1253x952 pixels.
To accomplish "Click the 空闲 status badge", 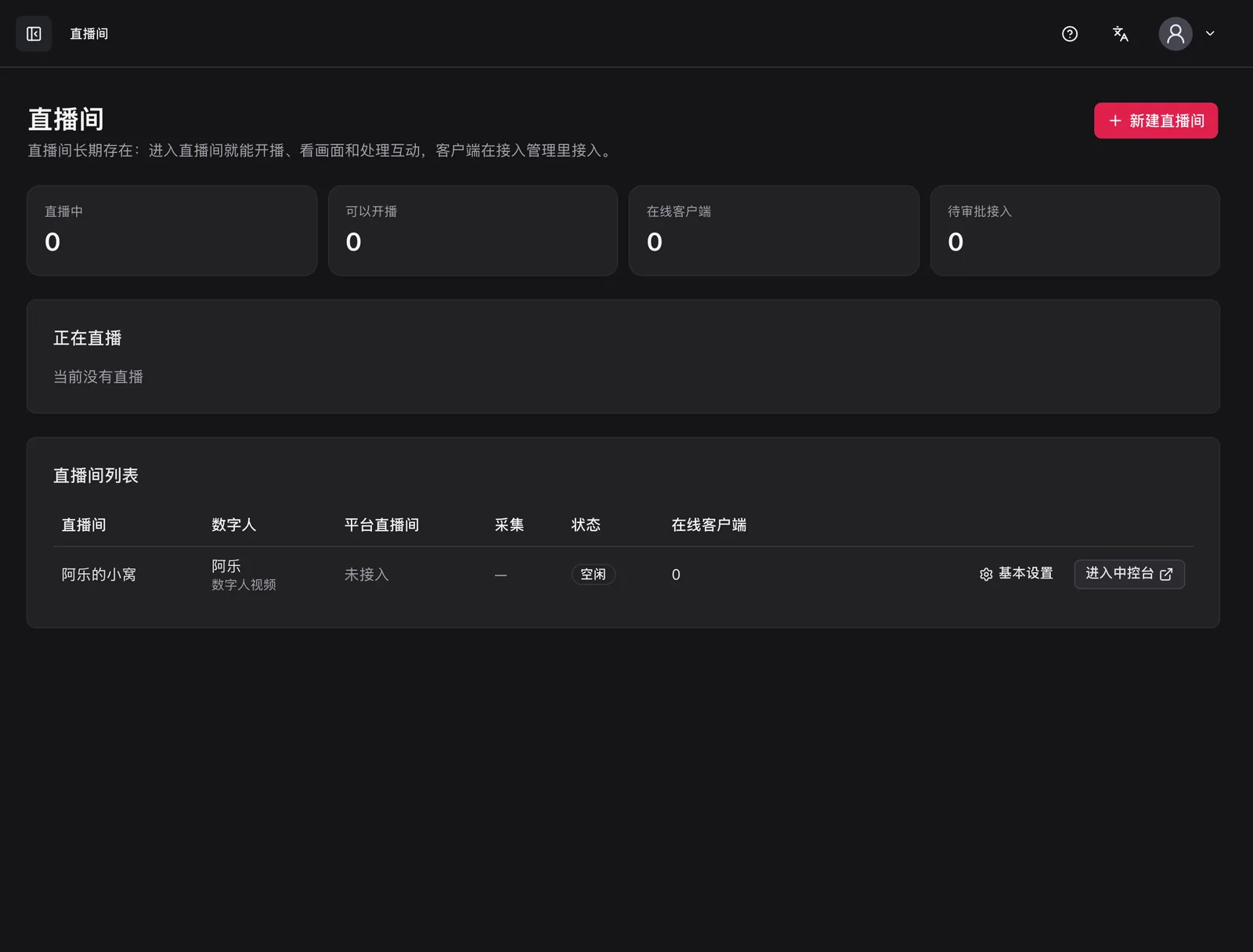I will click(593, 575).
